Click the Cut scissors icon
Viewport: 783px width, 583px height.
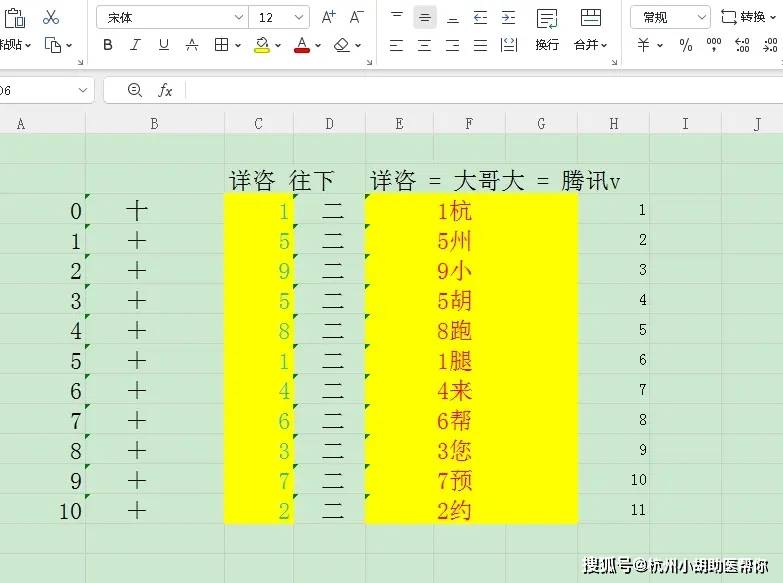coord(50,17)
